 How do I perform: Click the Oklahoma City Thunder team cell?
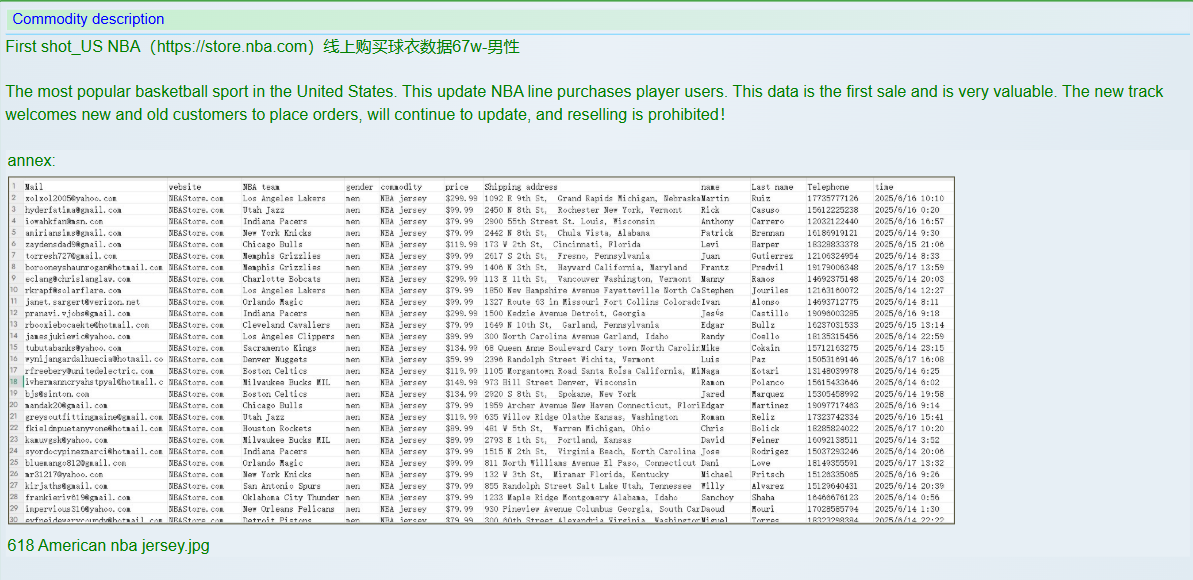[290, 497]
